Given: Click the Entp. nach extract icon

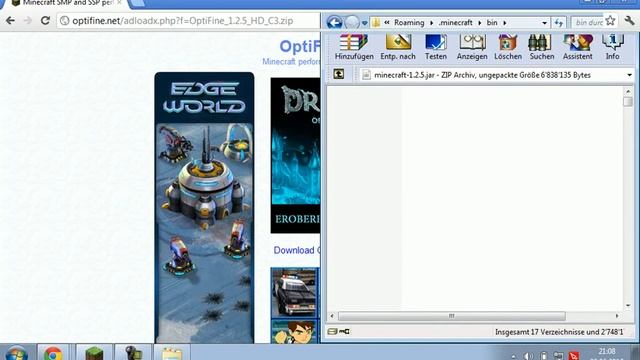Looking at the screenshot, I should 398,47.
